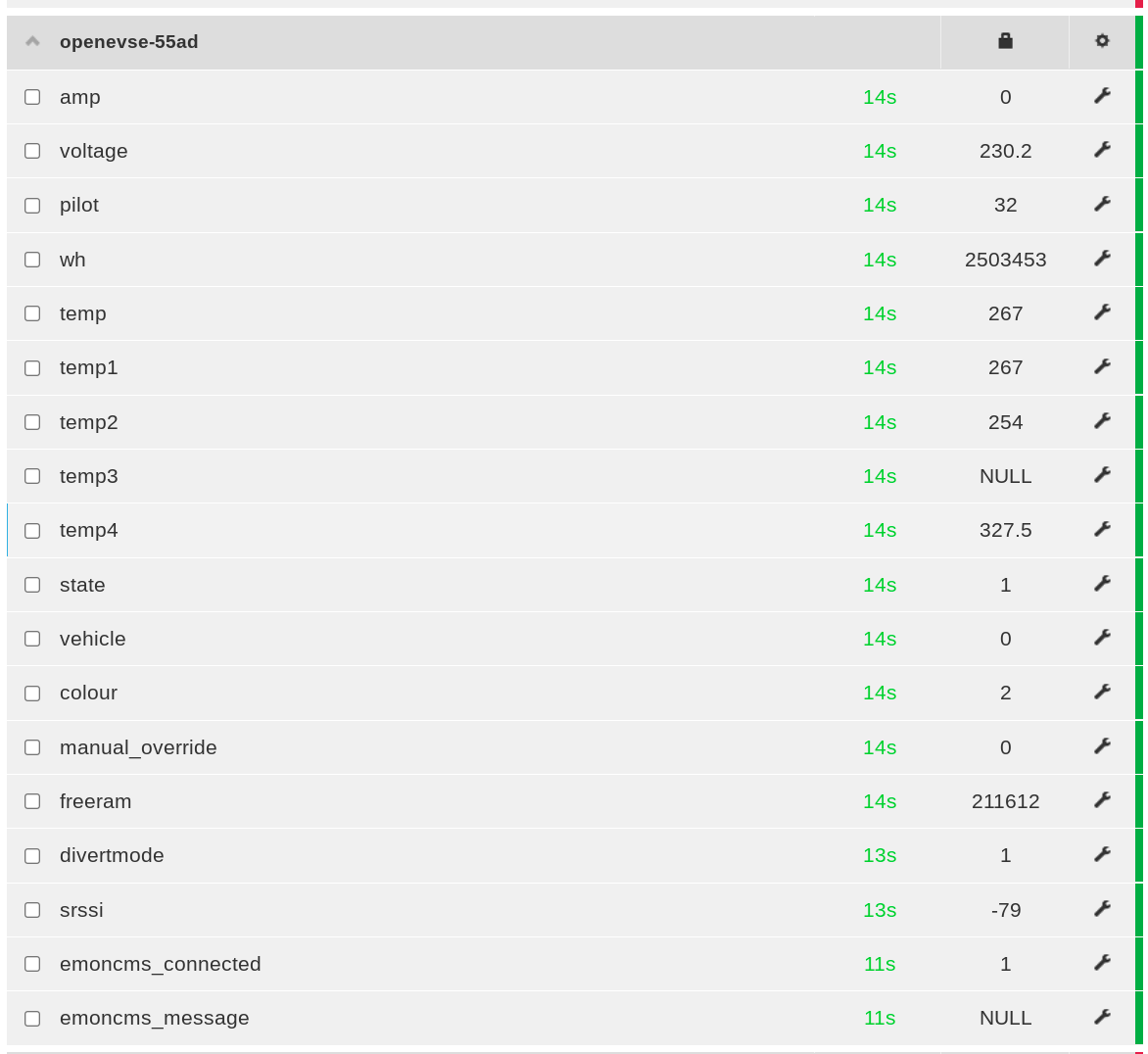Configure the voltage feed using its wrench icon
Image resolution: width=1148 pixels, height=1054 pixels.
(x=1102, y=151)
